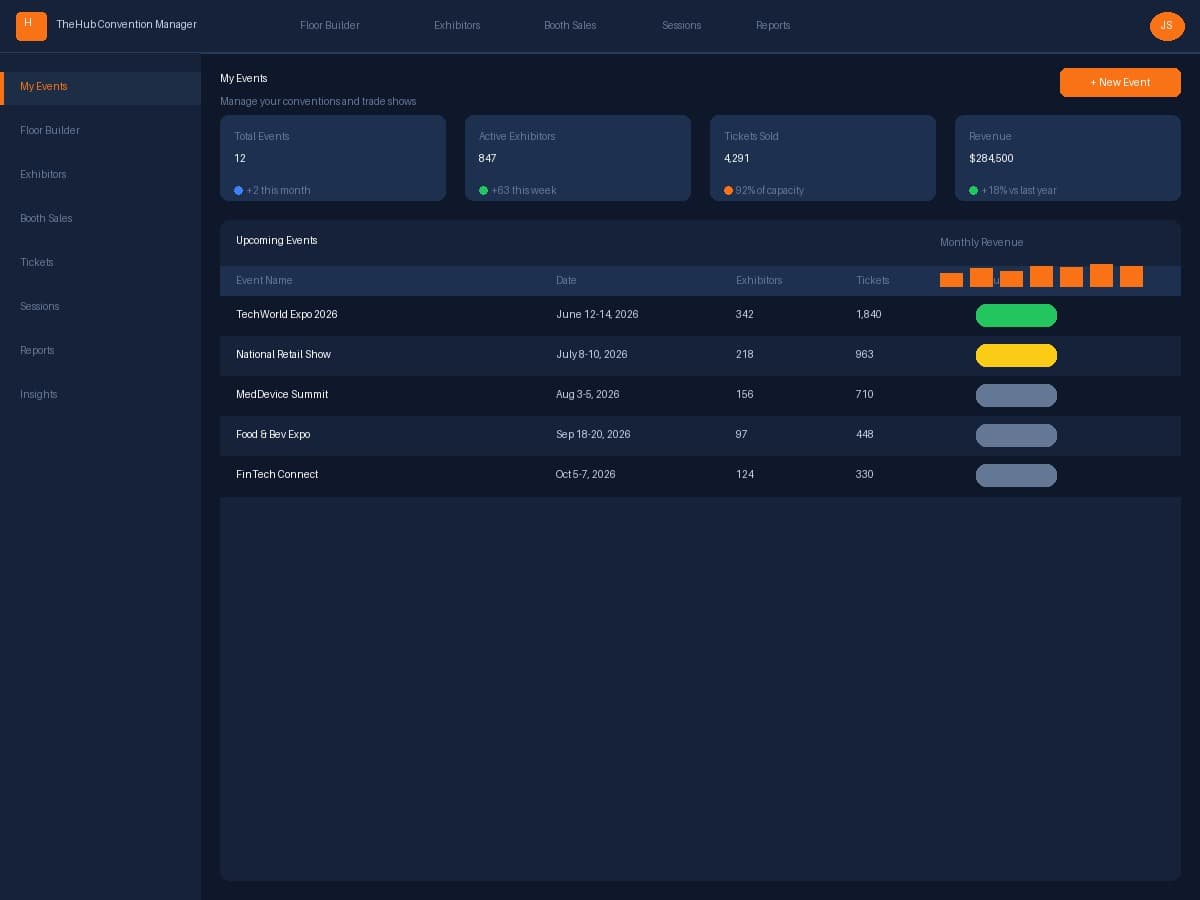Click the Event Name column header
Screen dimensions: 1200x900
point(264,281)
